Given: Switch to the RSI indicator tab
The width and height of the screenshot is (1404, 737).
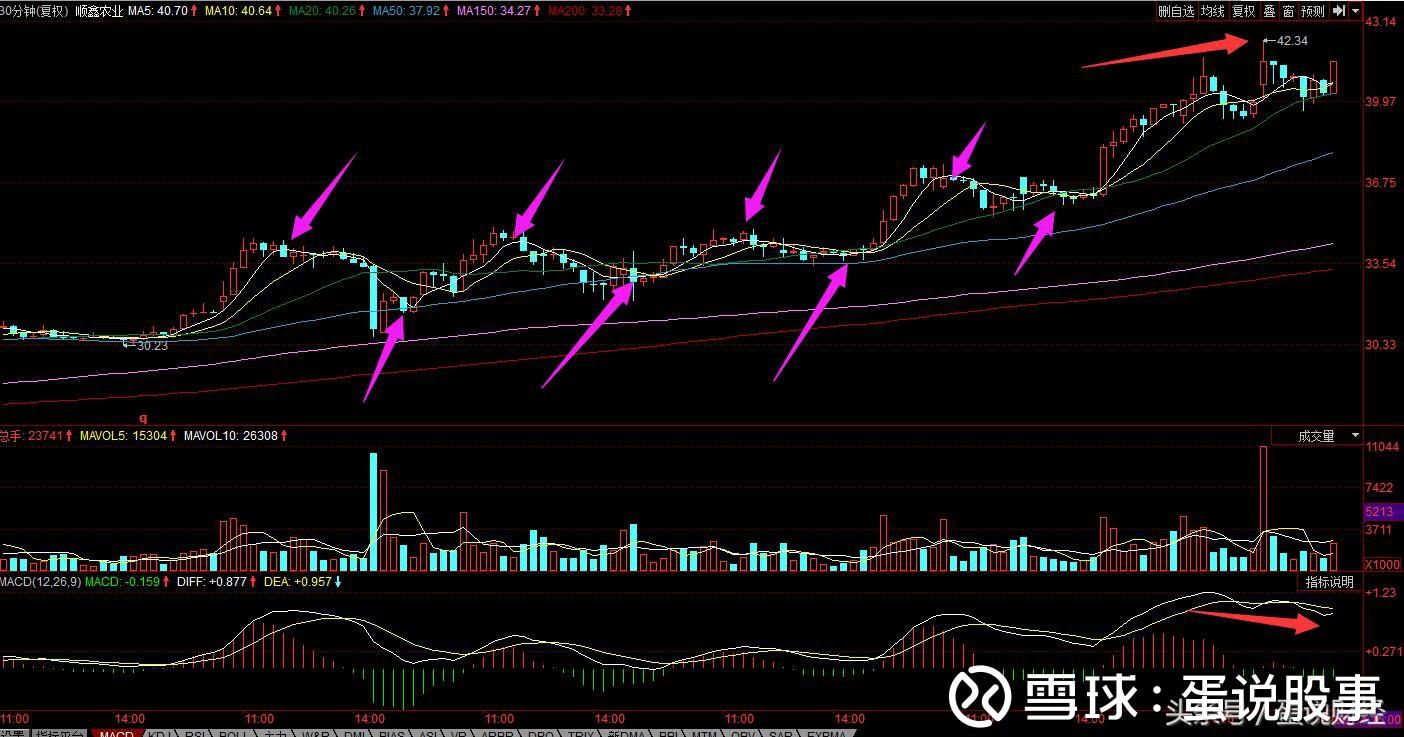Looking at the screenshot, I should click(x=196, y=732).
